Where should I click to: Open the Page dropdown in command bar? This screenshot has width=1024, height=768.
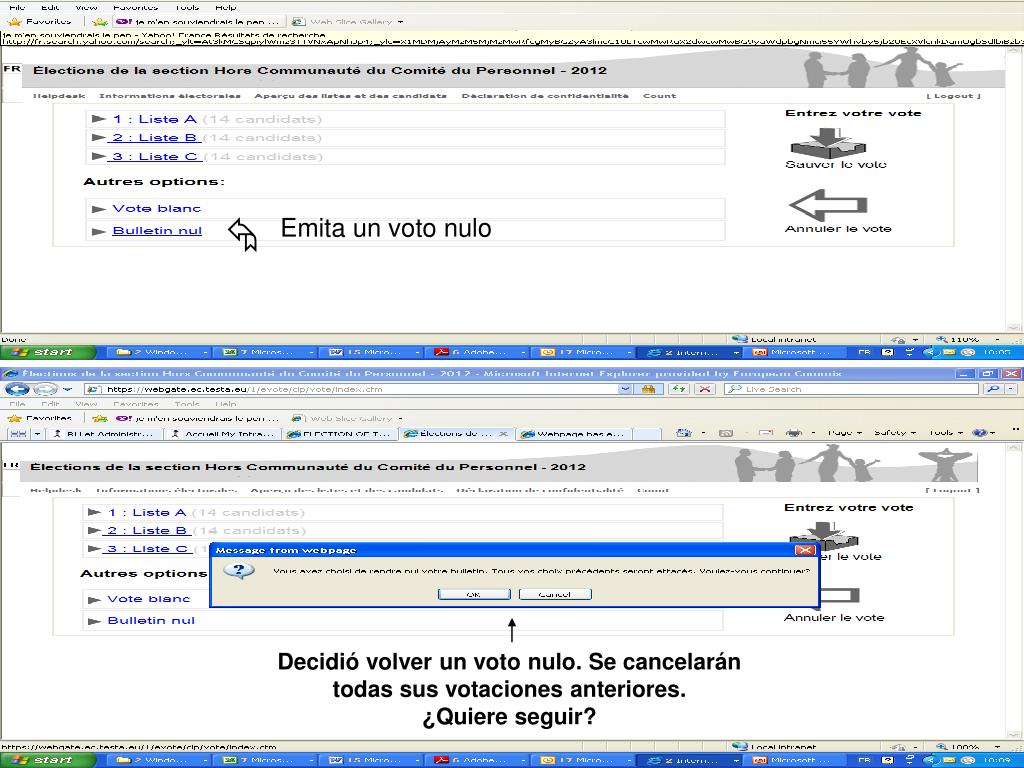[x=844, y=432]
